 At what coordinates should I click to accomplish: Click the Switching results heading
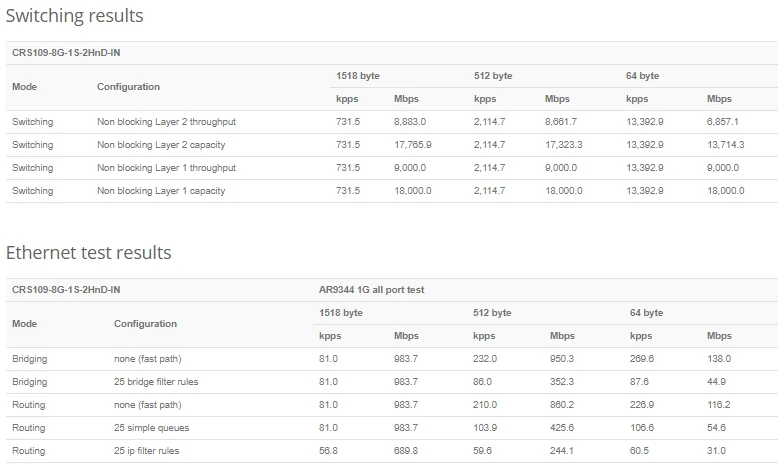[x=75, y=16]
